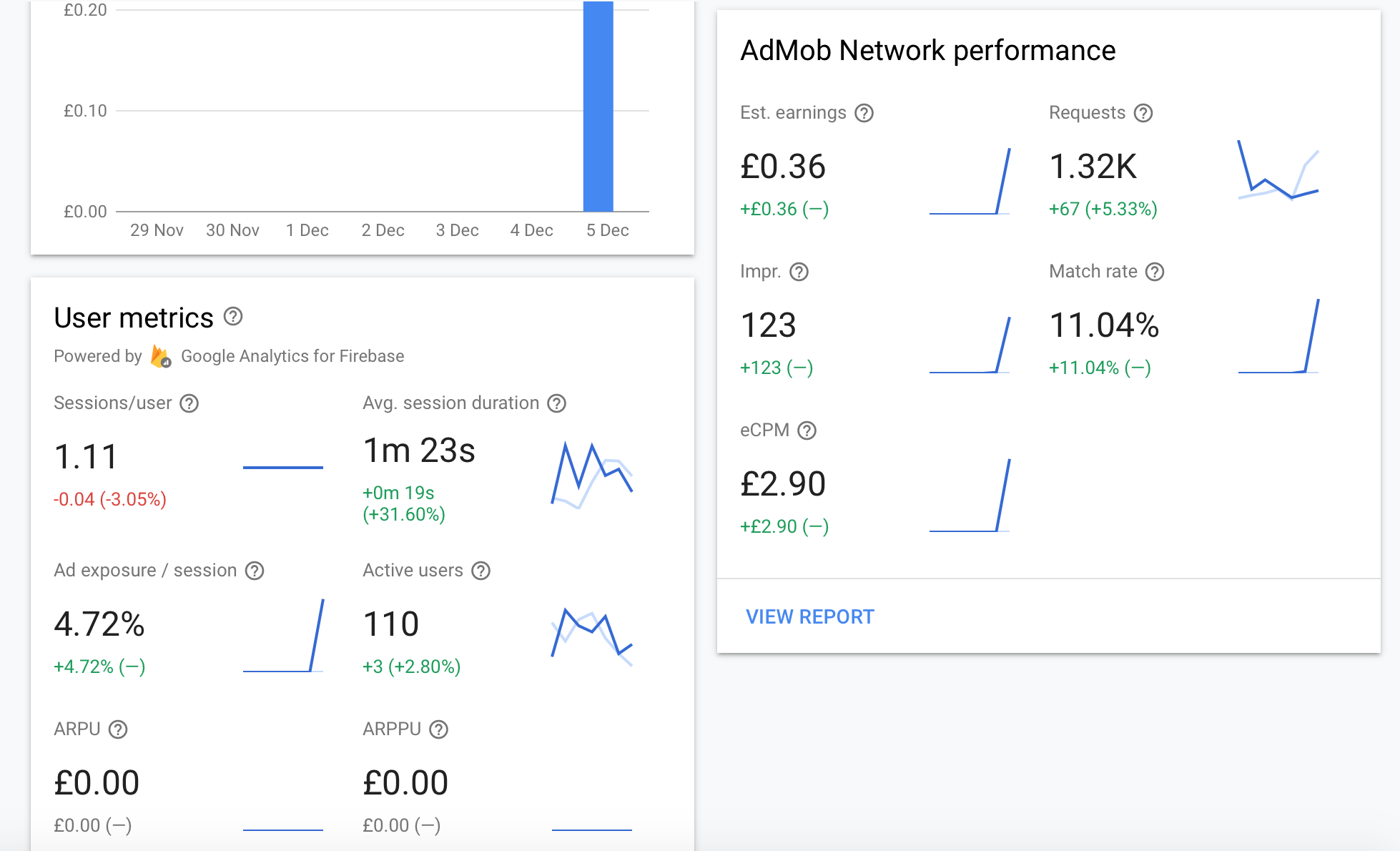This screenshot has width=1400, height=851.
Task: Show Avg. session duration help
Action: (x=556, y=403)
